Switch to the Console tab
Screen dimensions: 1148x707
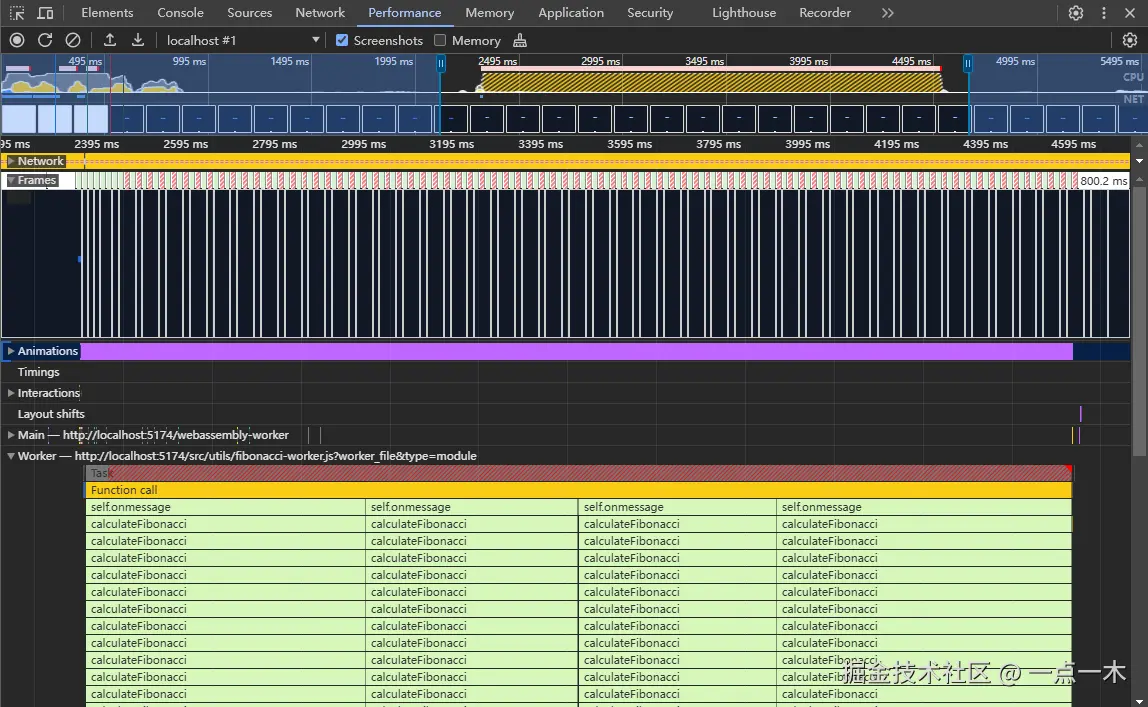[x=180, y=13]
